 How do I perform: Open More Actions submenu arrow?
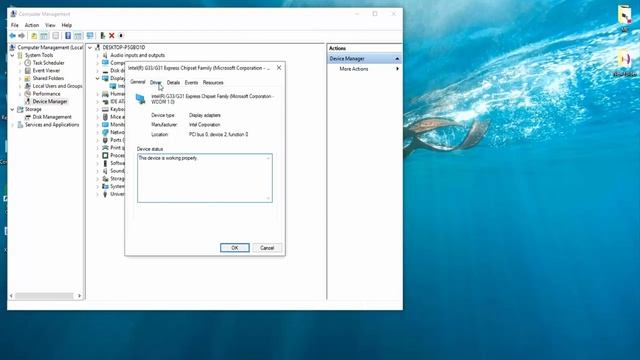tap(397, 69)
